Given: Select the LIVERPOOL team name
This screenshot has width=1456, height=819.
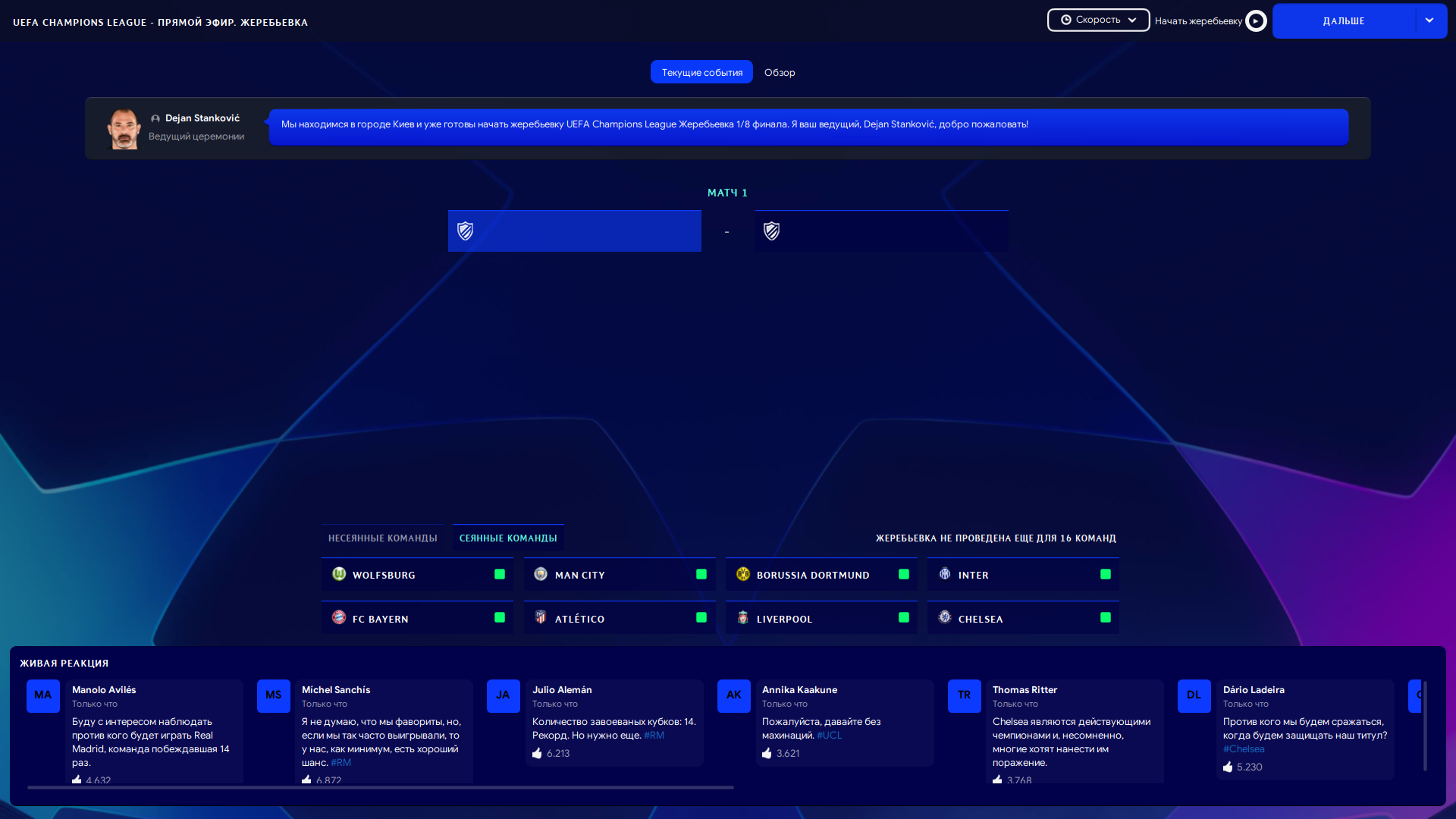Looking at the screenshot, I should pyautogui.click(x=784, y=620).
